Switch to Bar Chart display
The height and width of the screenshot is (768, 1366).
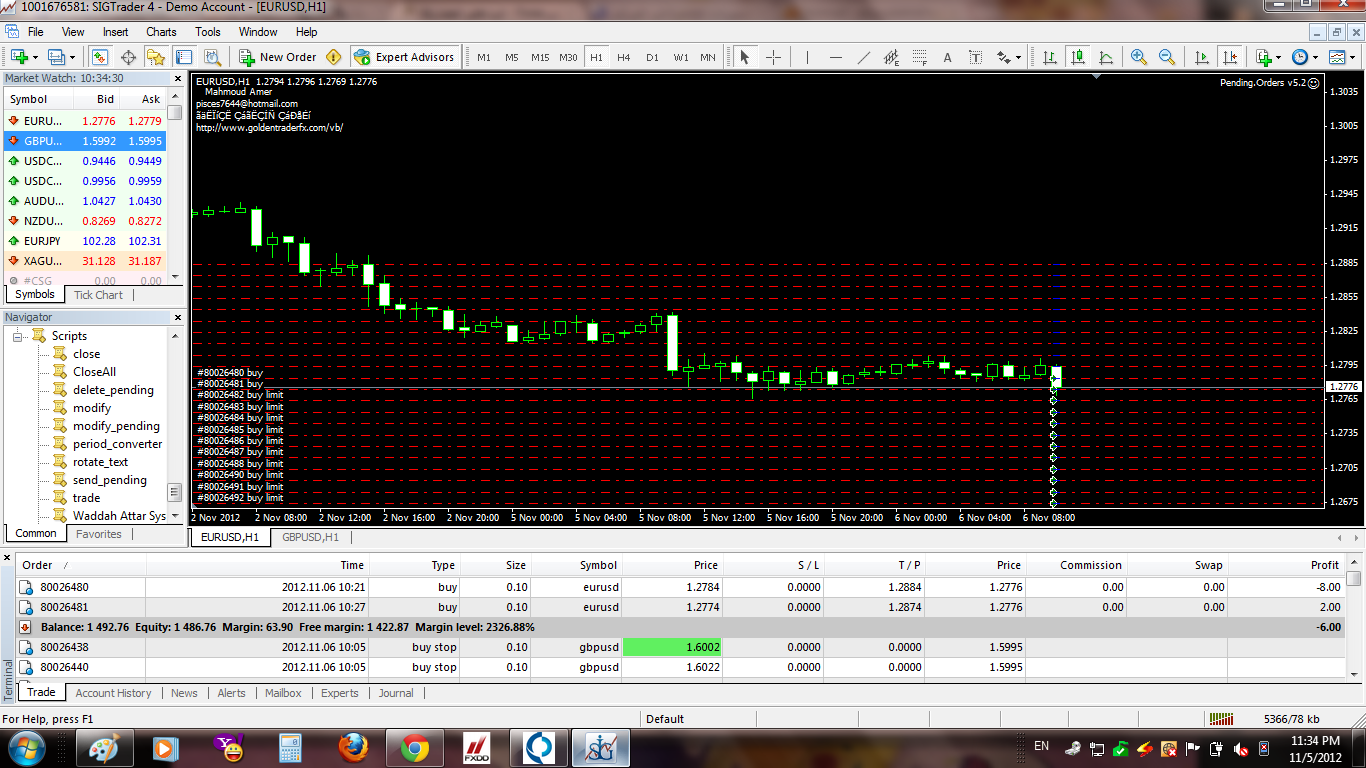(x=1050, y=57)
